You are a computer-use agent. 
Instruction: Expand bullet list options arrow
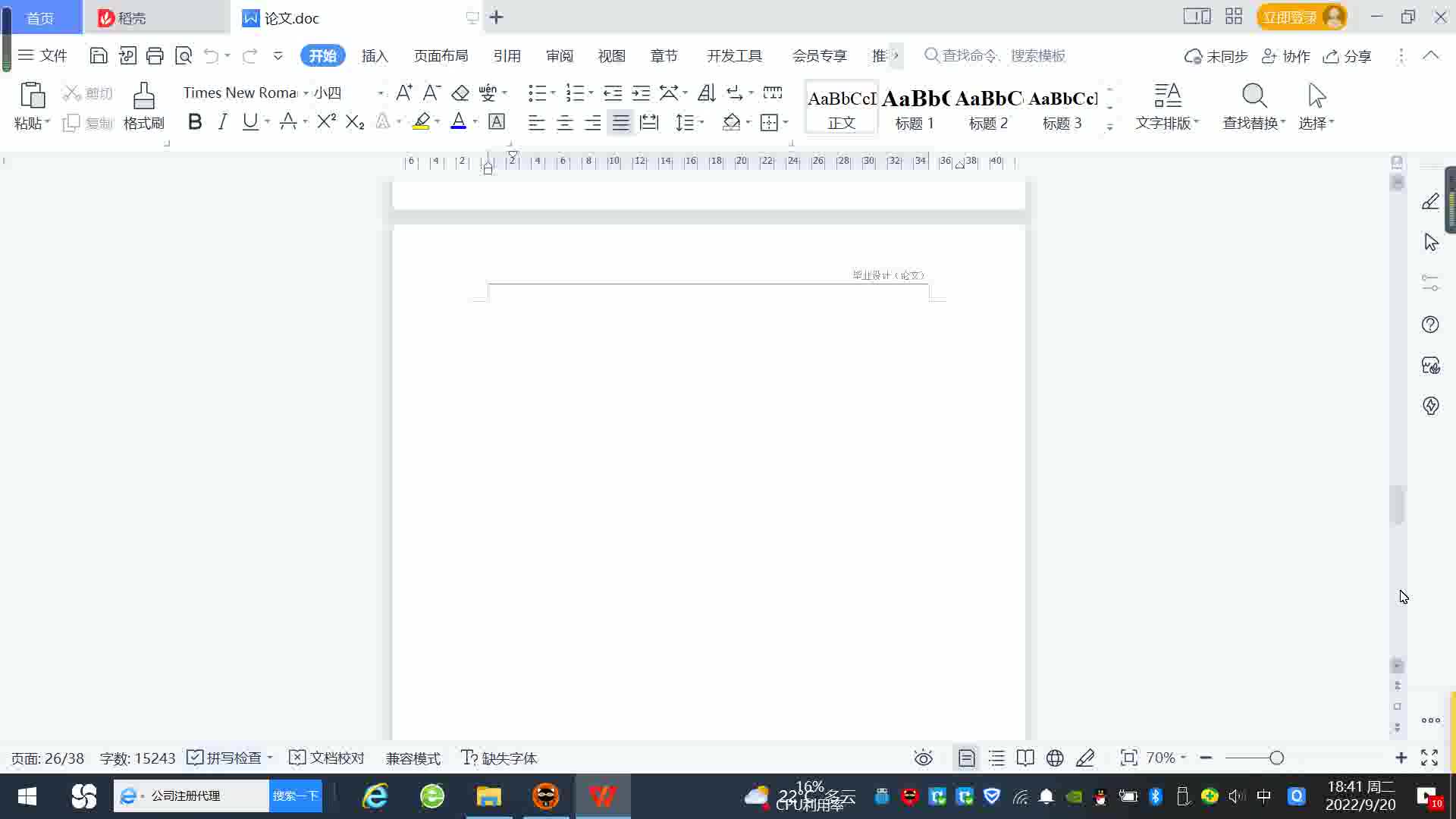pos(553,93)
